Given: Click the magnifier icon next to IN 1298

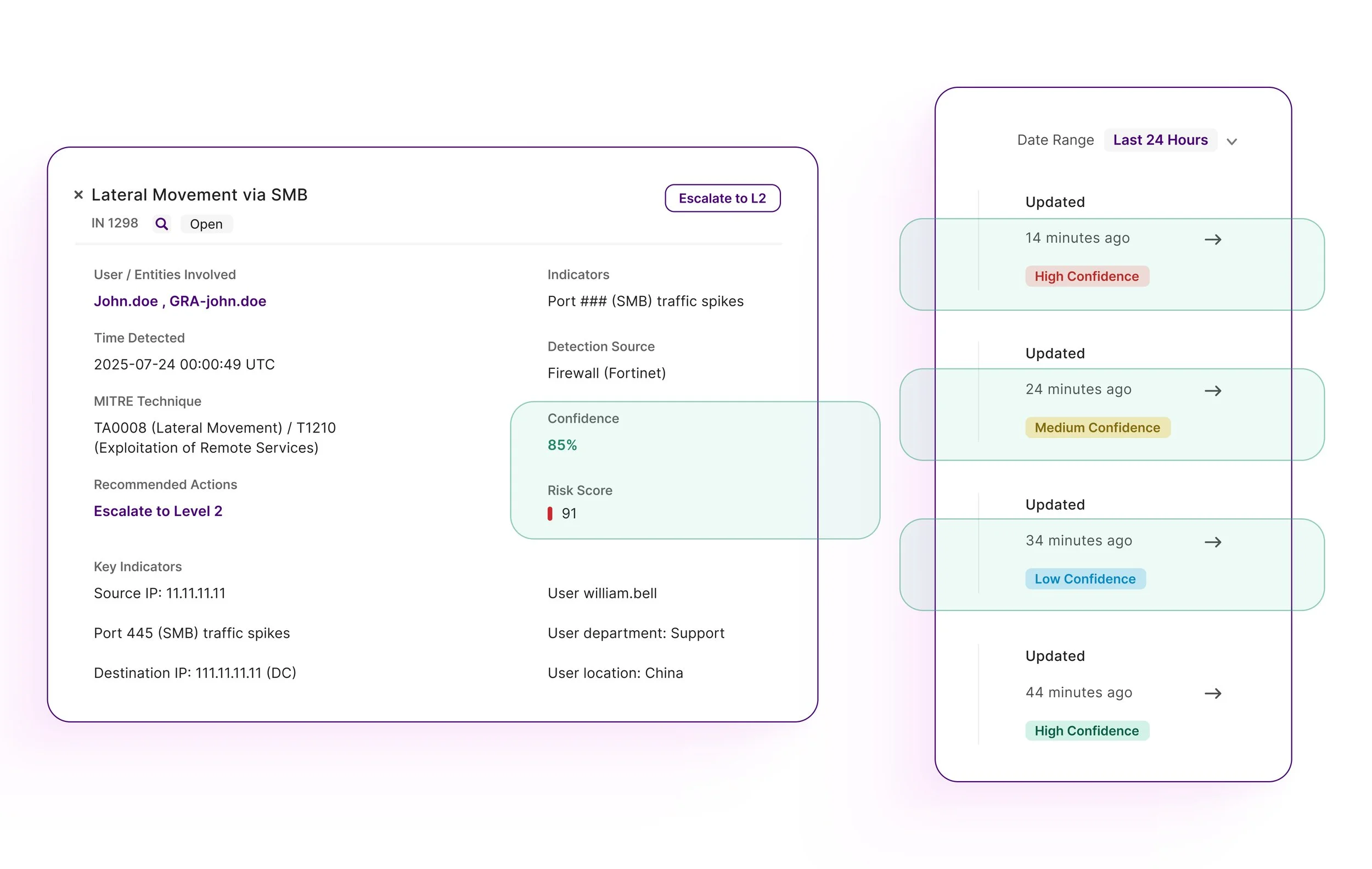Looking at the screenshot, I should tap(162, 224).
